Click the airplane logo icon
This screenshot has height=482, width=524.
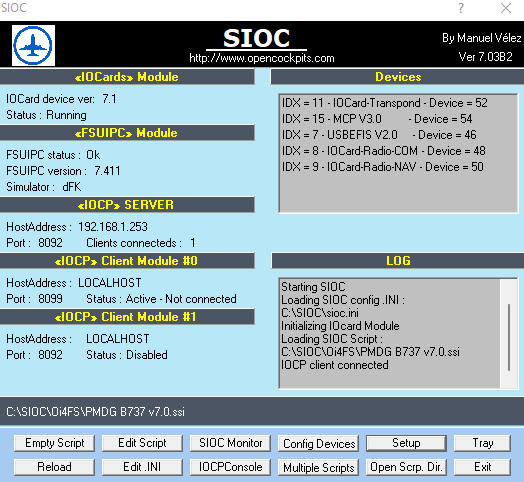pyautogui.click(x=33, y=45)
